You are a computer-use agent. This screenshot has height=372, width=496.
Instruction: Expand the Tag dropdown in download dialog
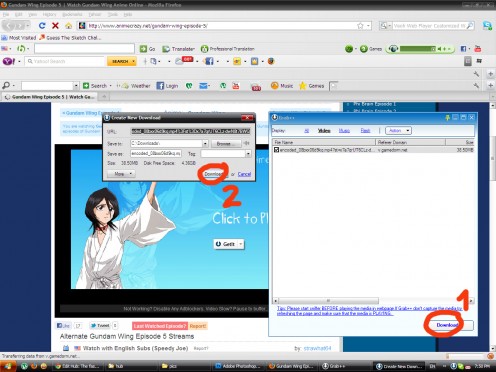pos(248,154)
